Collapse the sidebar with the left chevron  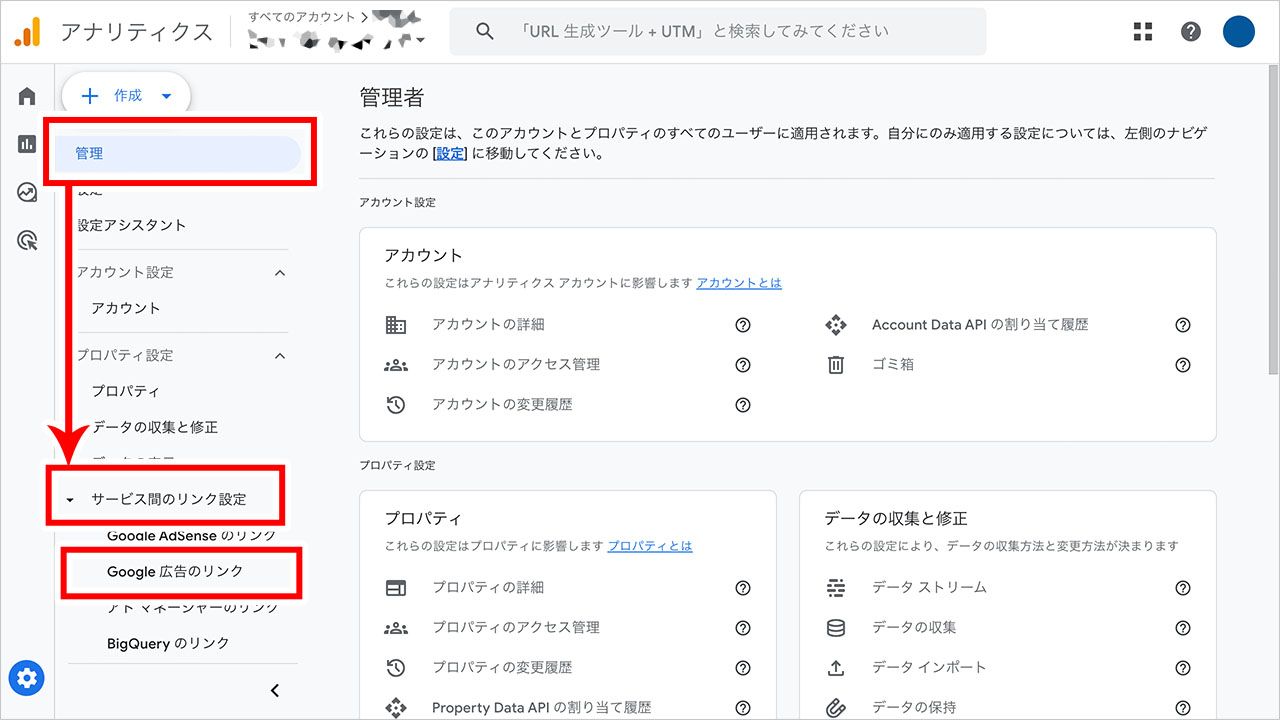tap(275, 690)
